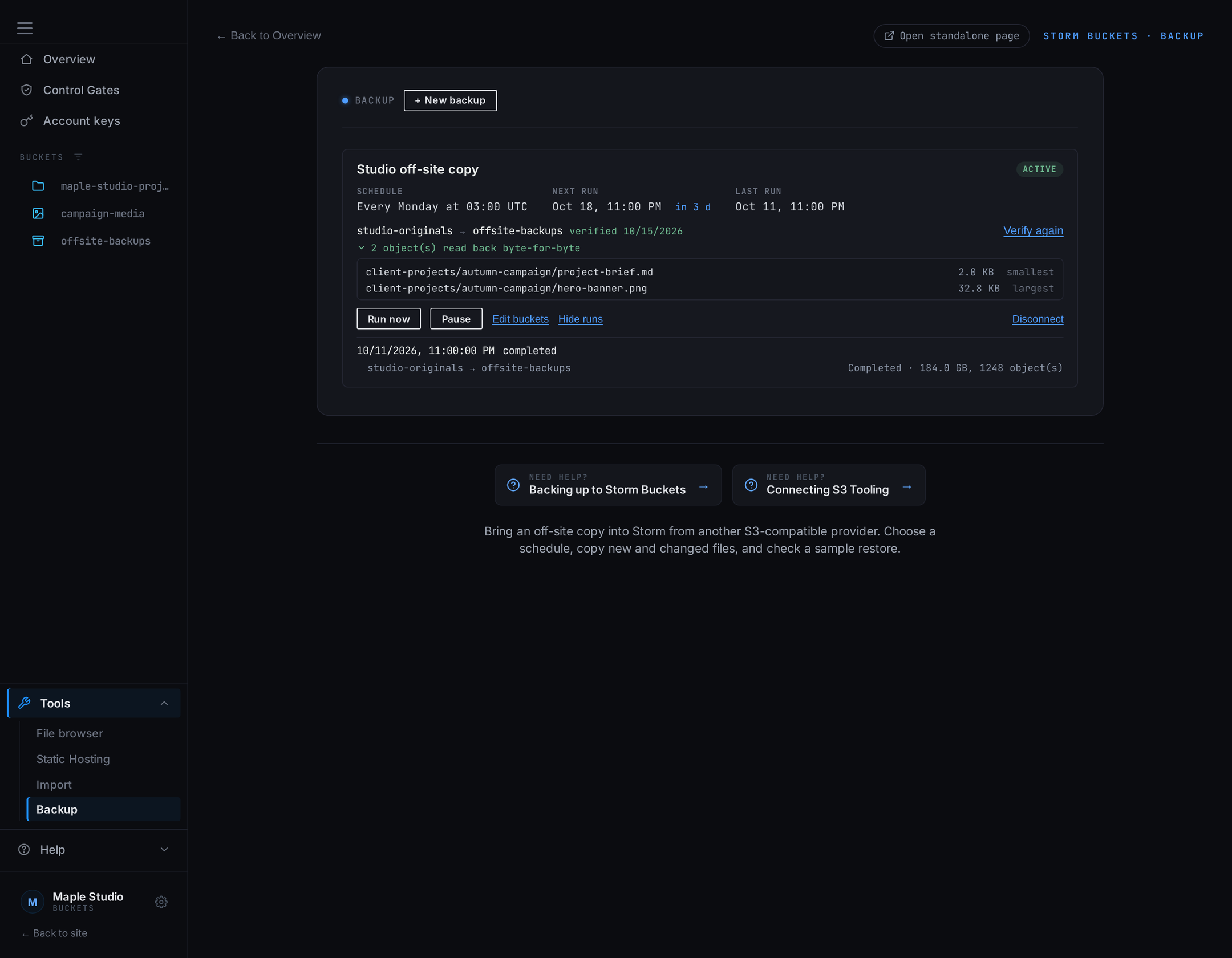Go to Control Gates

coord(81,90)
